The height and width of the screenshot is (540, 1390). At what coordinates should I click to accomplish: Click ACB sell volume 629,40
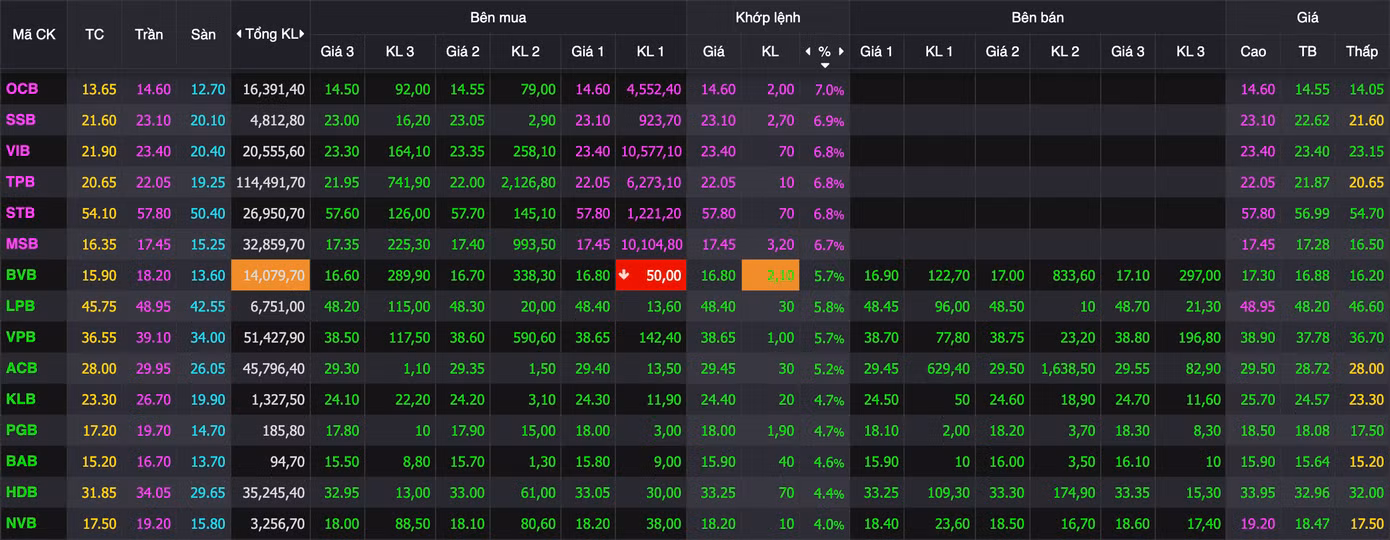948,368
